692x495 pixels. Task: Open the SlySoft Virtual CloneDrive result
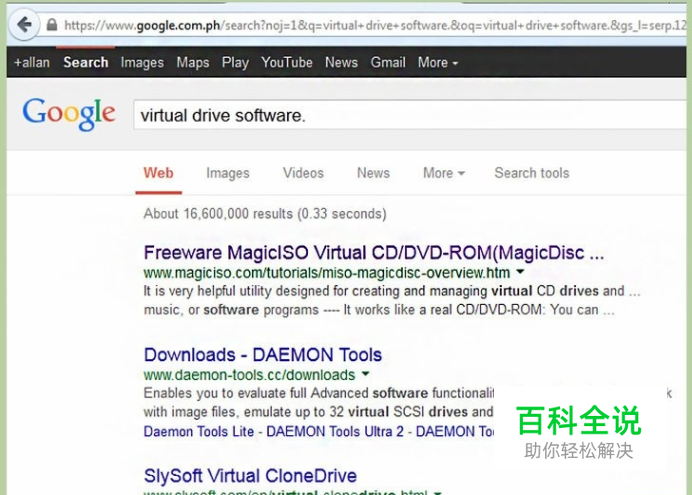coord(250,476)
